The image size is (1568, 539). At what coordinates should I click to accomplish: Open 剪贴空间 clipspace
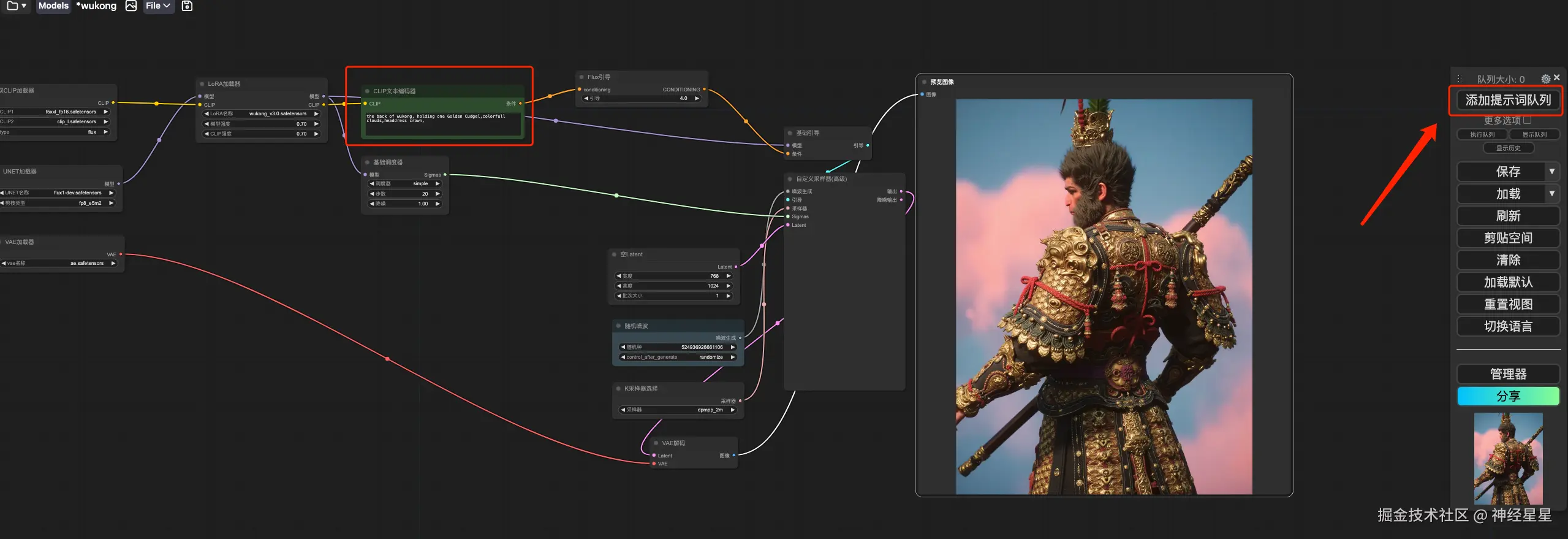pos(1508,238)
